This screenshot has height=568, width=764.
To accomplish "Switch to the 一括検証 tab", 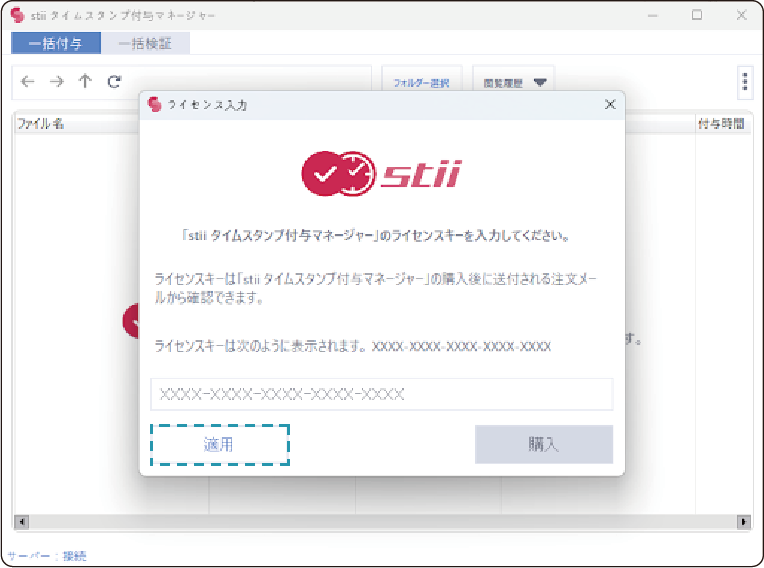I will (x=145, y=43).
